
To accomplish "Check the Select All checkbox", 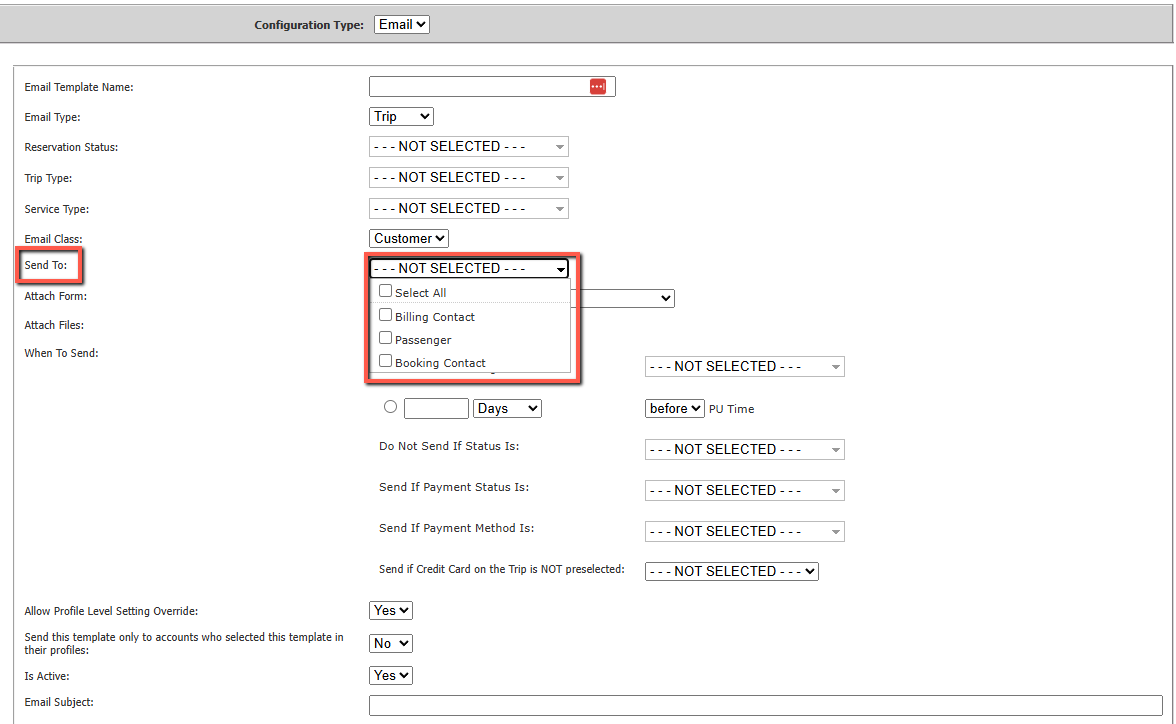I will (x=386, y=291).
